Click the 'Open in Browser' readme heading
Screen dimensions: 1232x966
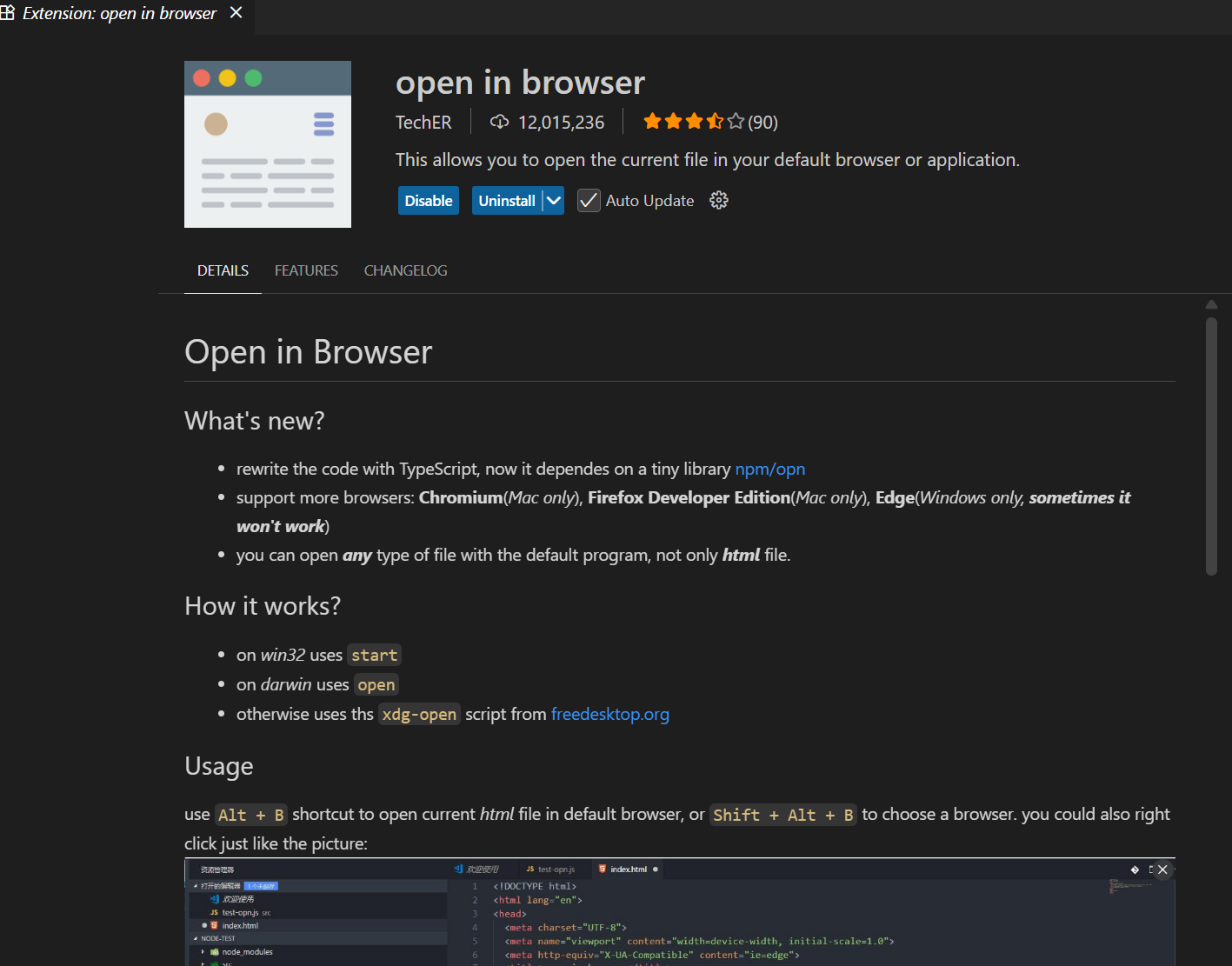[308, 352]
